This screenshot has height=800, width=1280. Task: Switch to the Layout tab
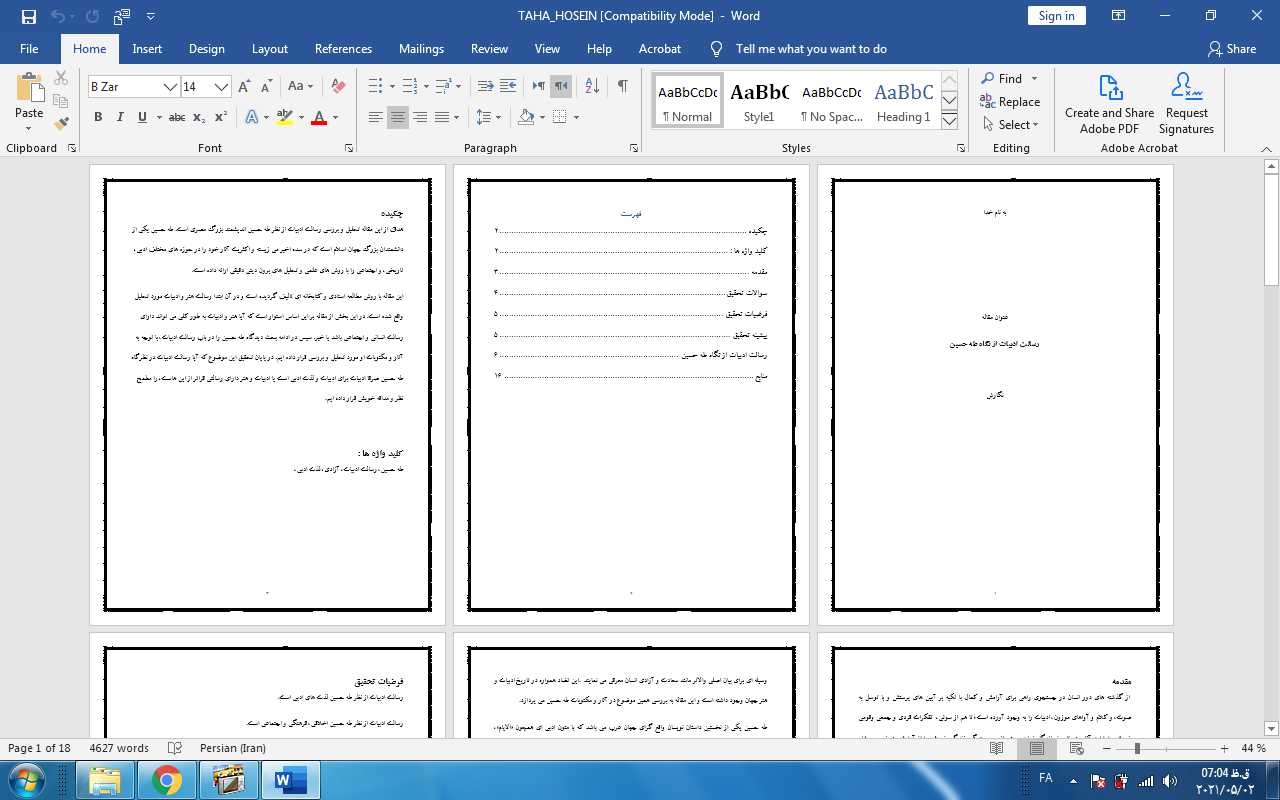tap(269, 49)
